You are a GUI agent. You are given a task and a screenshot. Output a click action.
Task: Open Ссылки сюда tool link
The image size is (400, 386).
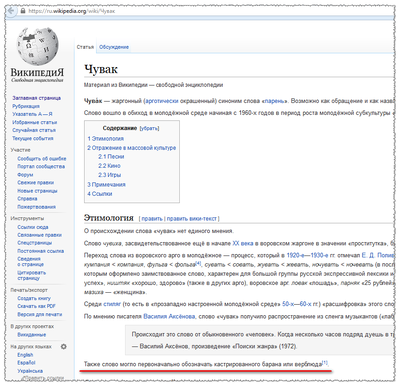coord(33,227)
